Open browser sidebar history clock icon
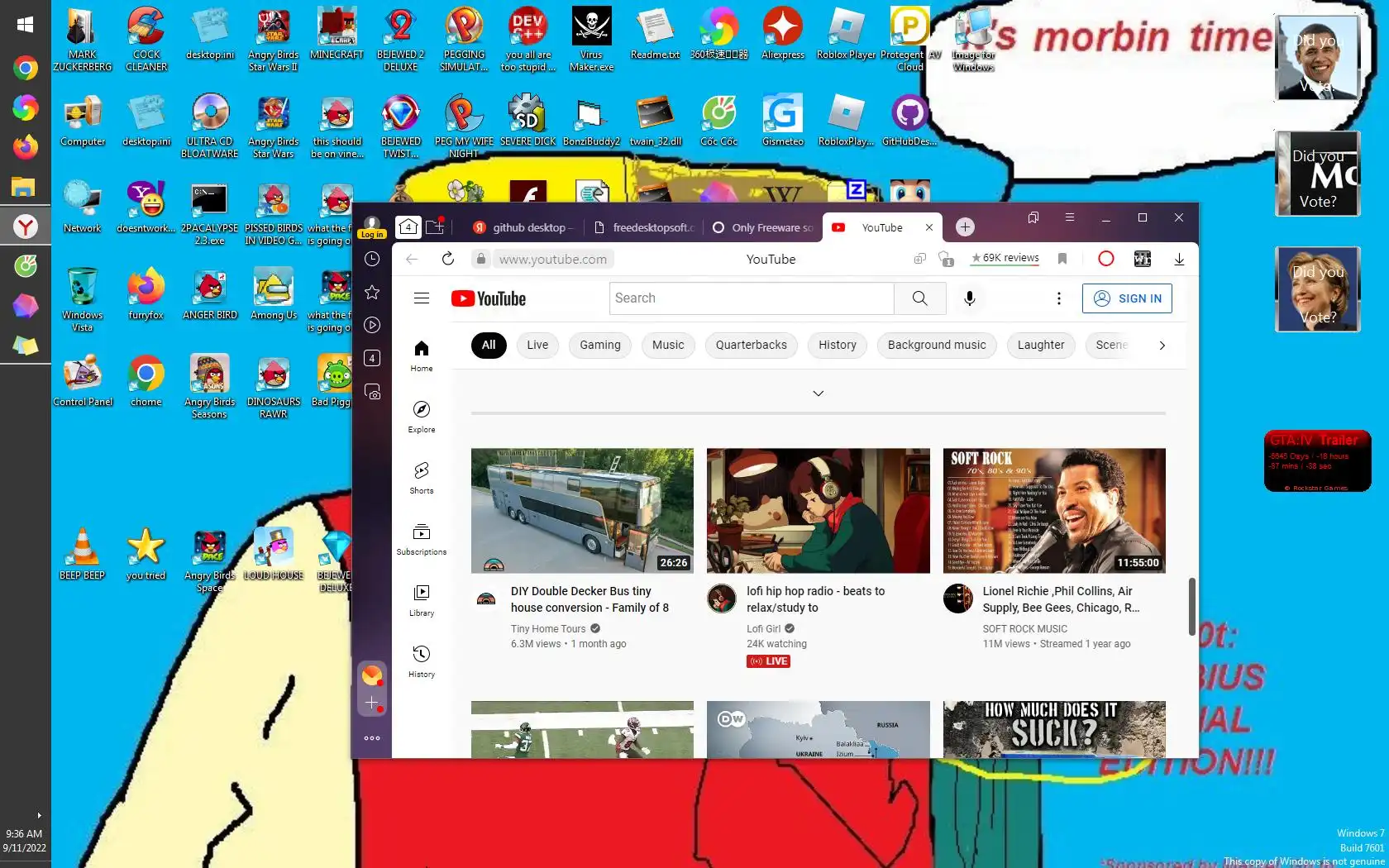This screenshot has height=868, width=1389. pyautogui.click(x=372, y=259)
